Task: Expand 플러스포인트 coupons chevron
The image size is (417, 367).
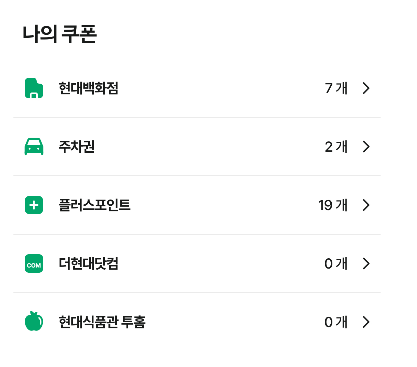Action: (x=366, y=205)
